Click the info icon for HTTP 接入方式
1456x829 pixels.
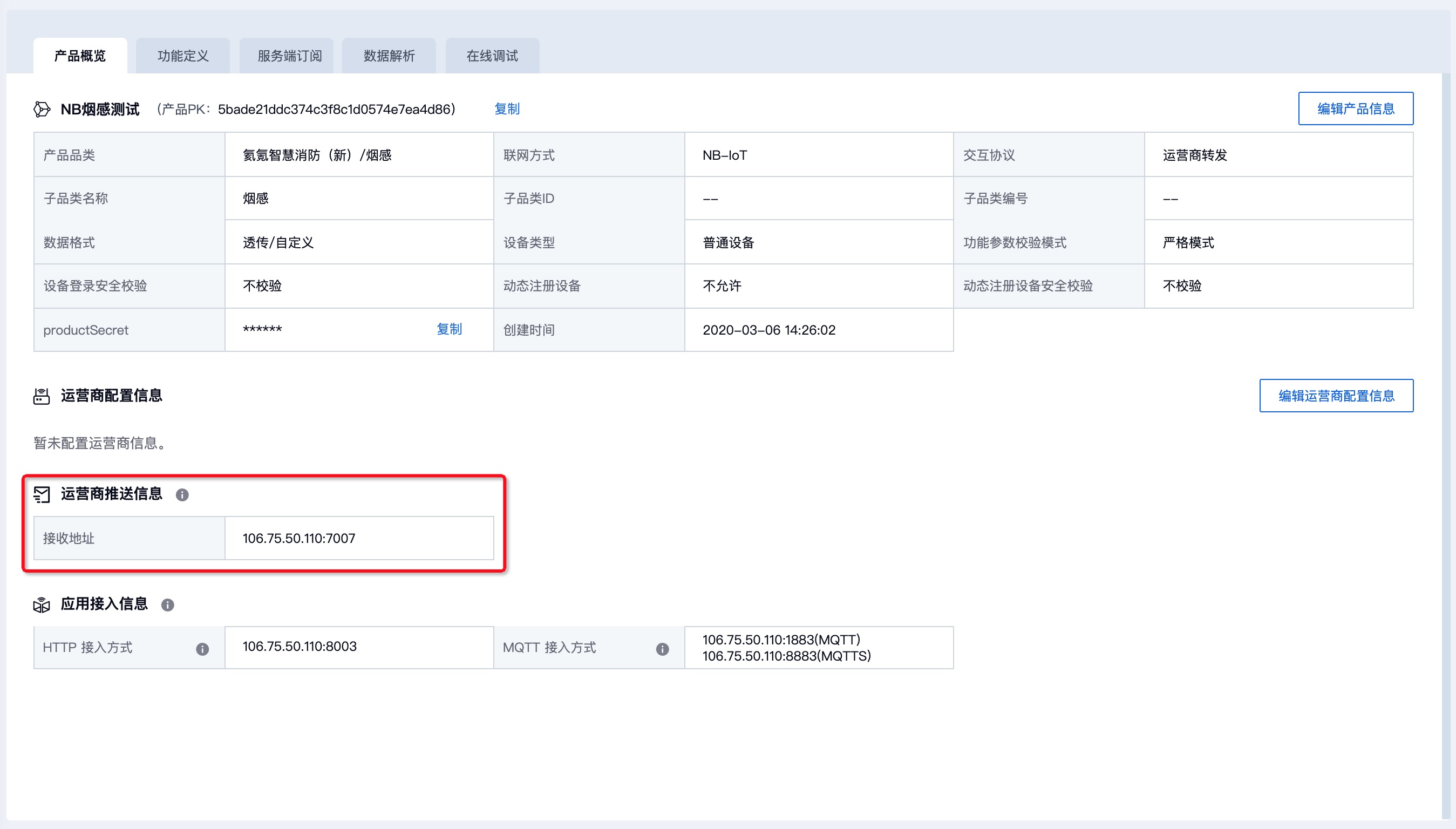(202, 649)
